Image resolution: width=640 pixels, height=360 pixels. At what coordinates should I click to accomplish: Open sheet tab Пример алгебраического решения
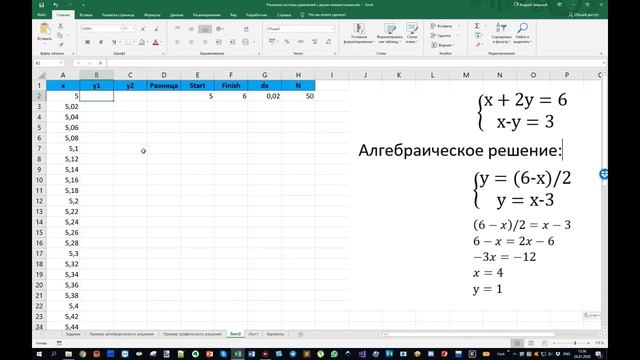(x=121, y=334)
